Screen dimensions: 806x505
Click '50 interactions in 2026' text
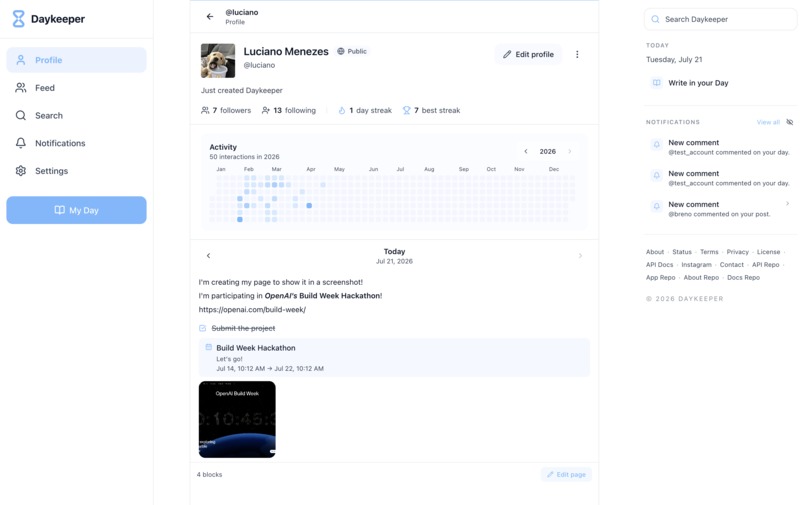[244, 157]
